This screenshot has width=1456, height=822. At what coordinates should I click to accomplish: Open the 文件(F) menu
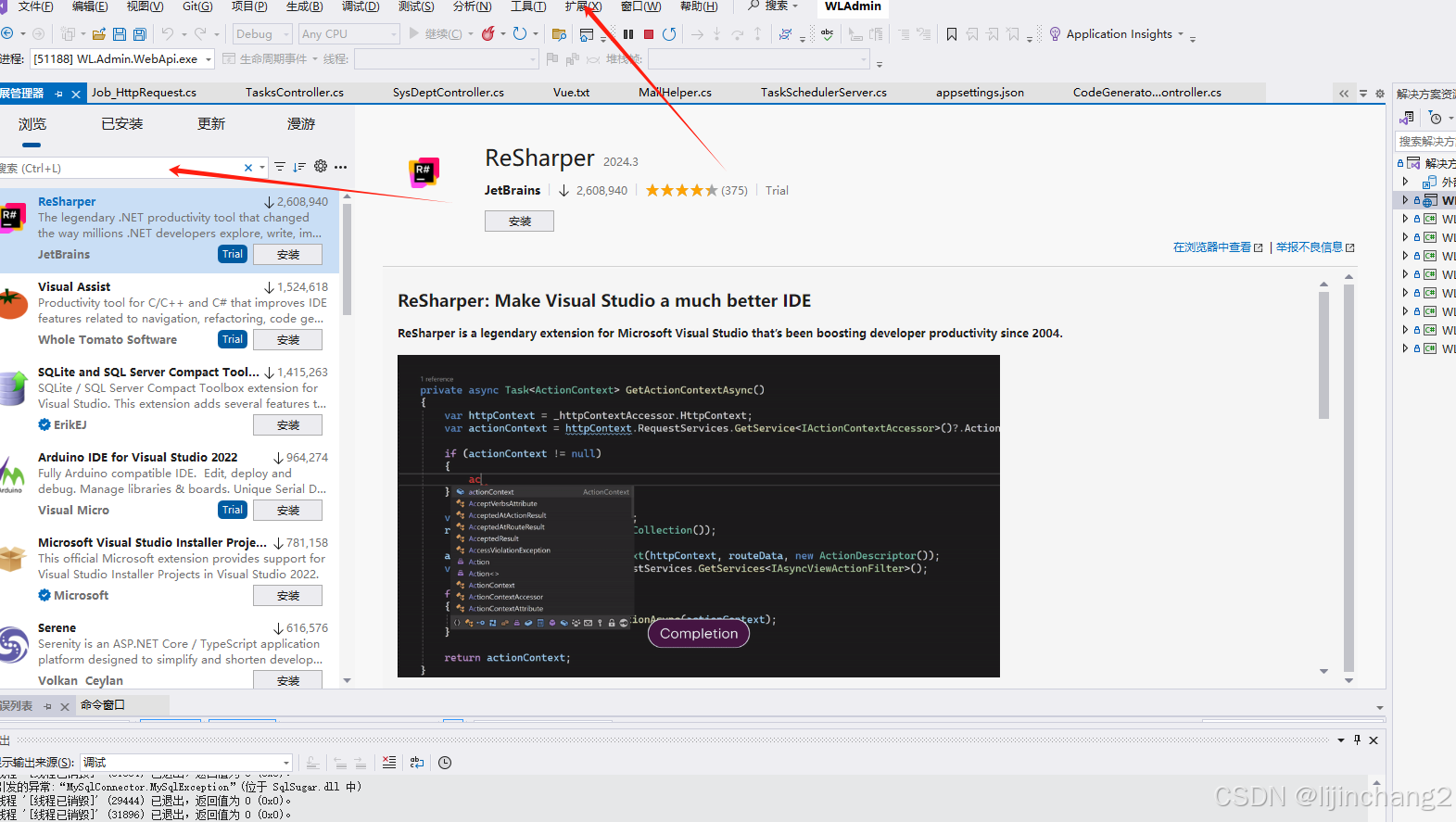click(x=35, y=6)
